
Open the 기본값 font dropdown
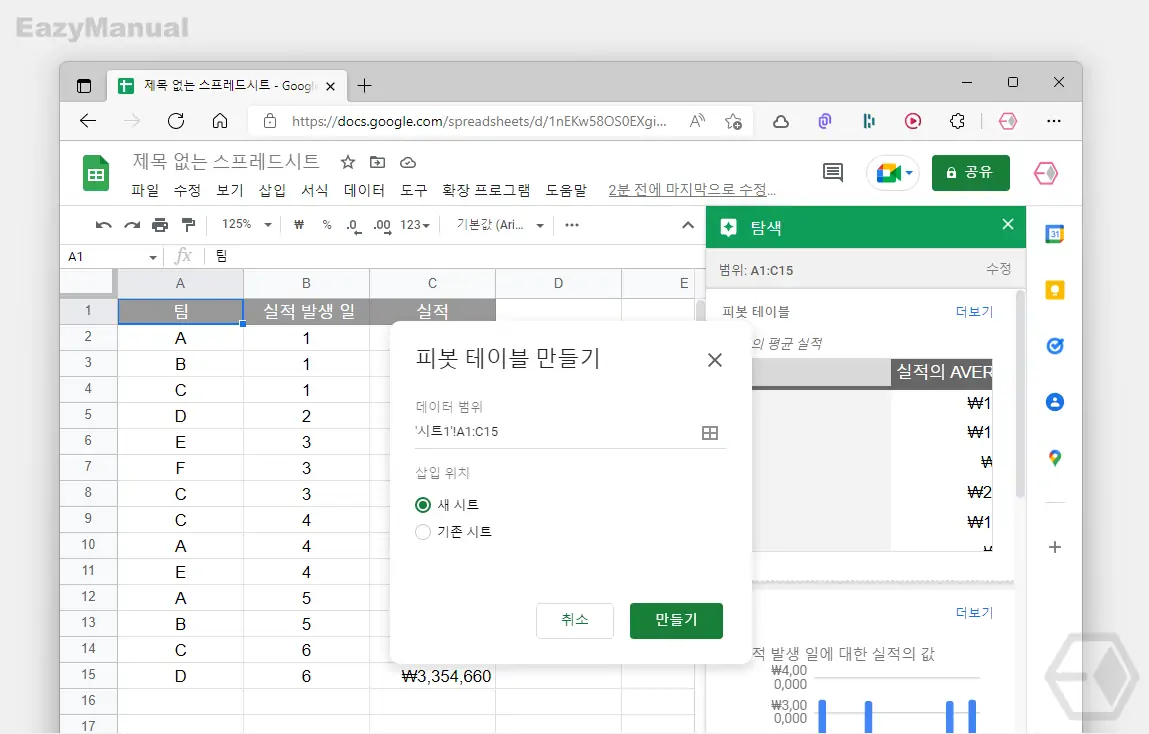pos(500,225)
